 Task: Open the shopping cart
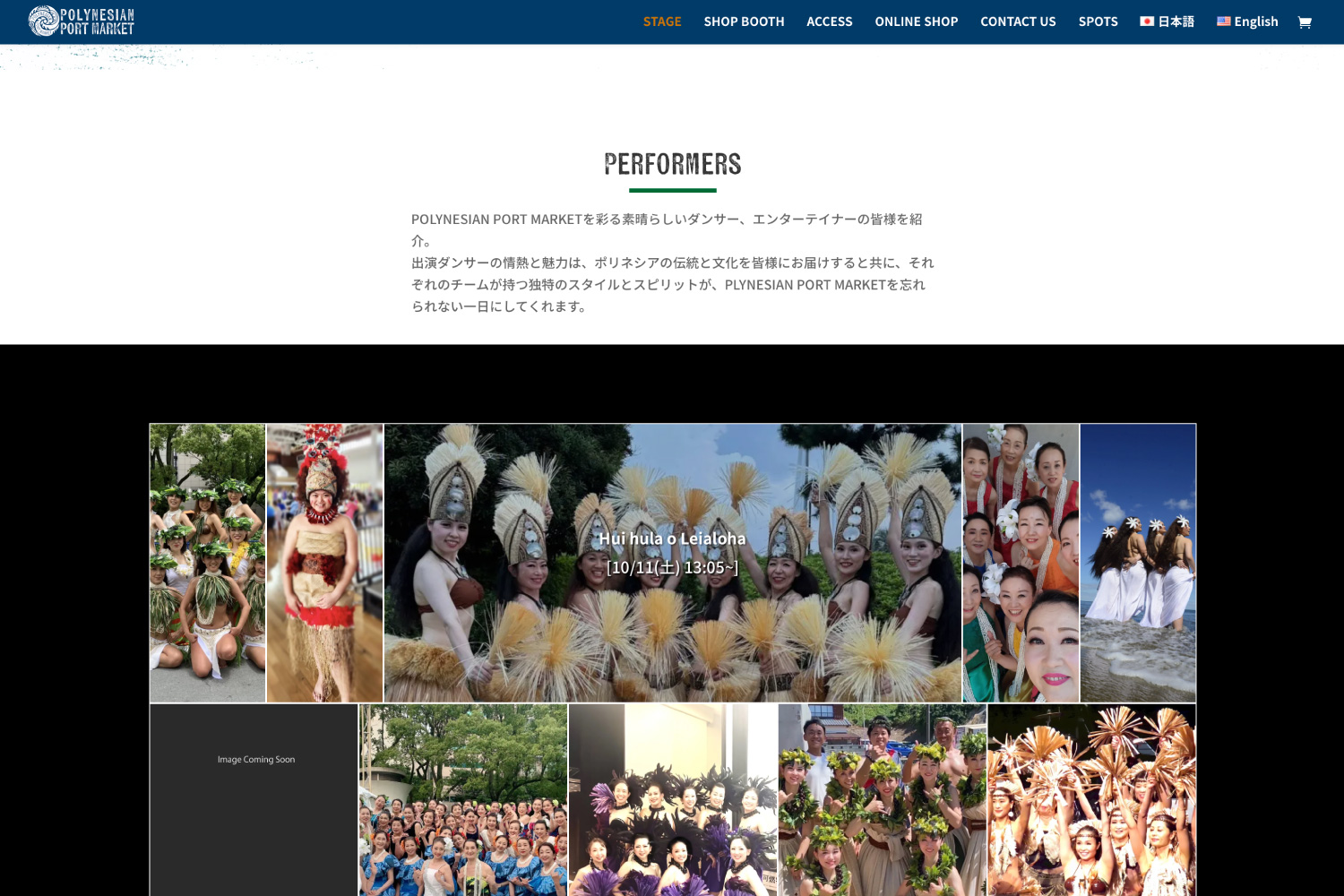point(1305,22)
